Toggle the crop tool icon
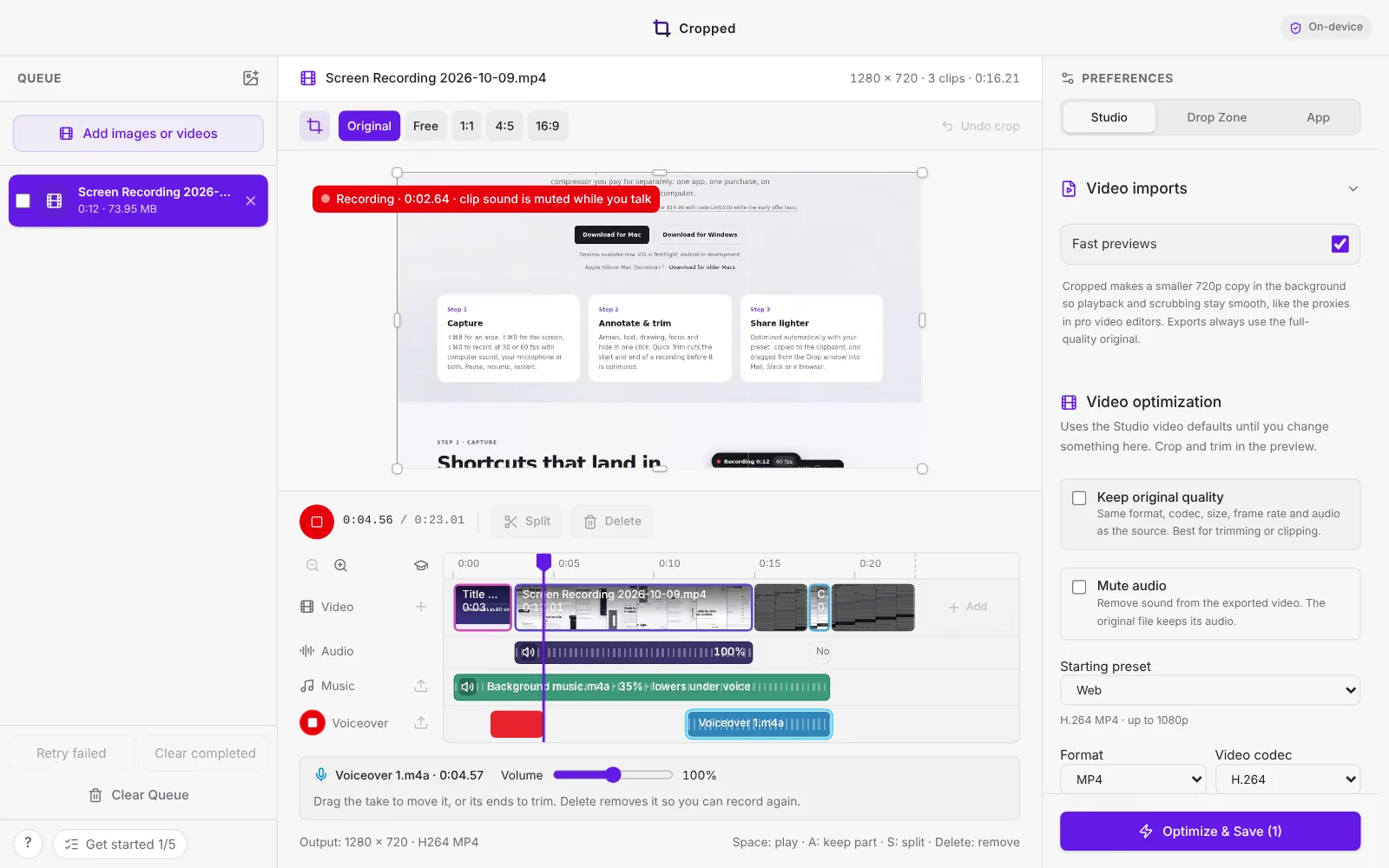This screenshot has height=868, width=1389. click(315, 126)
